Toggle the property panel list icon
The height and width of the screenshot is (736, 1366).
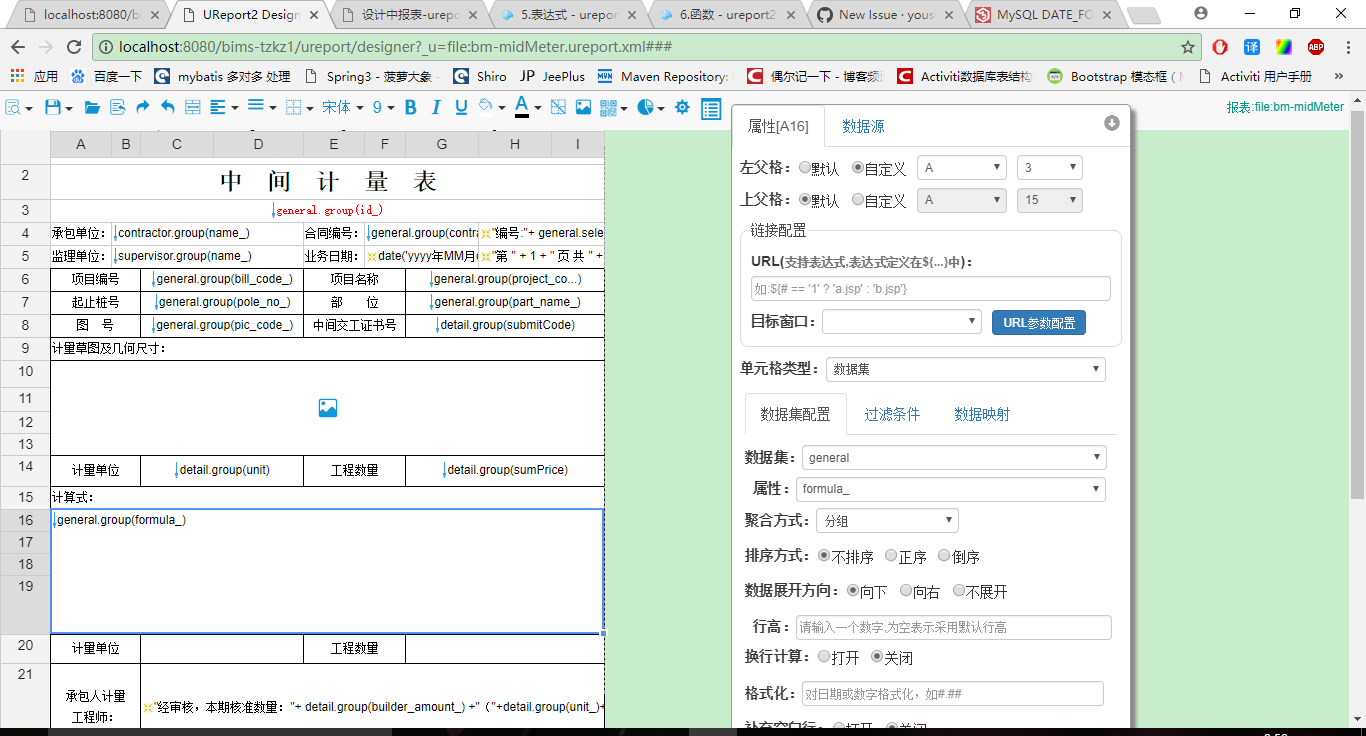tap(711, 108)
